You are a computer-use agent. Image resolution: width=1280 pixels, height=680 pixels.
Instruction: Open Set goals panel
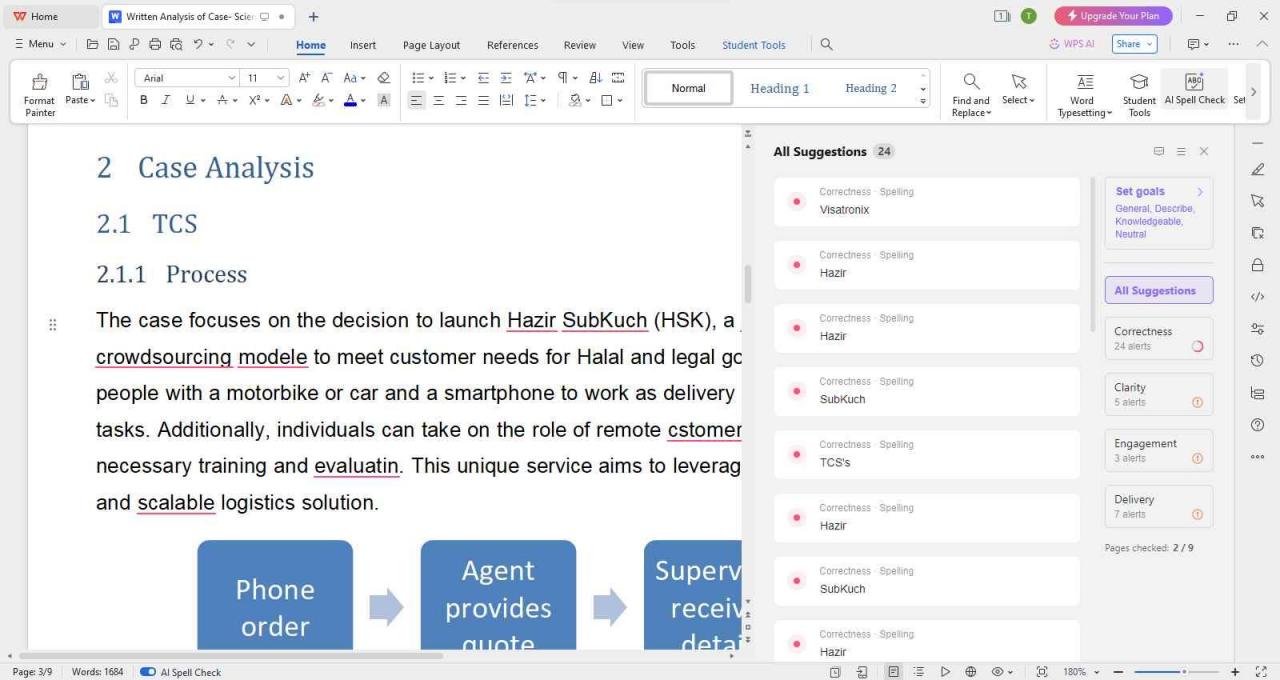point(1158,212)
